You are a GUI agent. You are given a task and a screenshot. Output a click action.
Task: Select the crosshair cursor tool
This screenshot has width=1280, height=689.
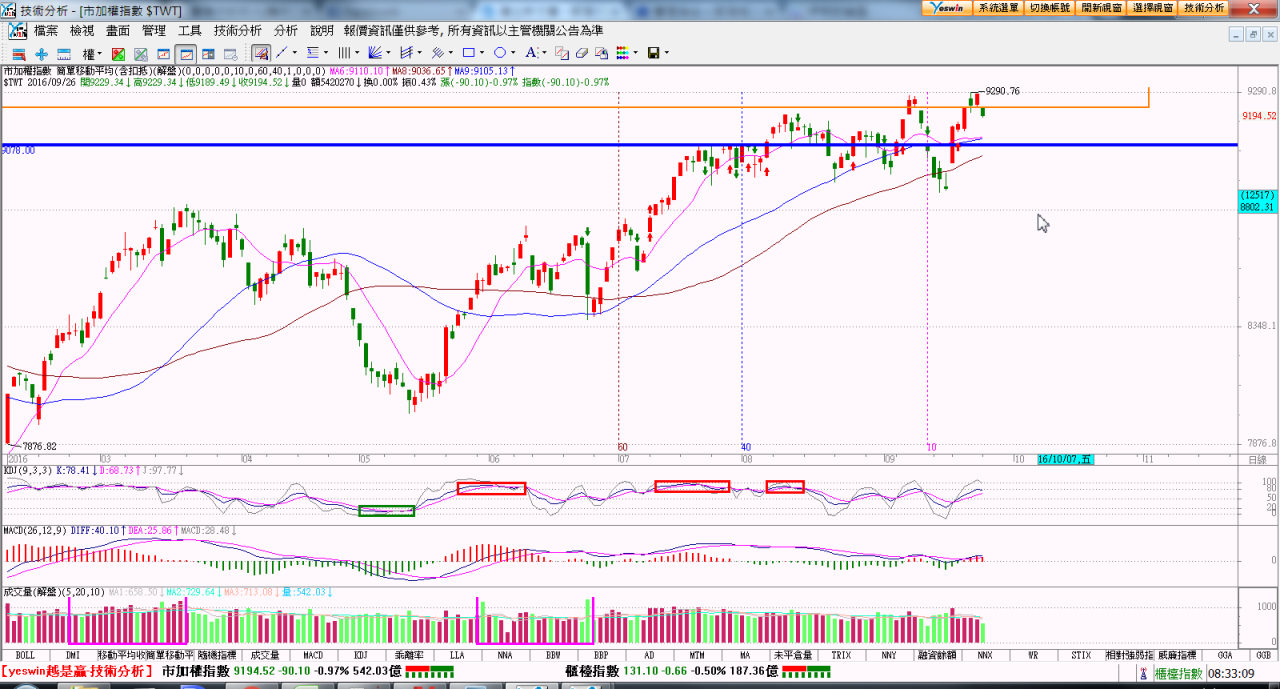click(41, 53)
